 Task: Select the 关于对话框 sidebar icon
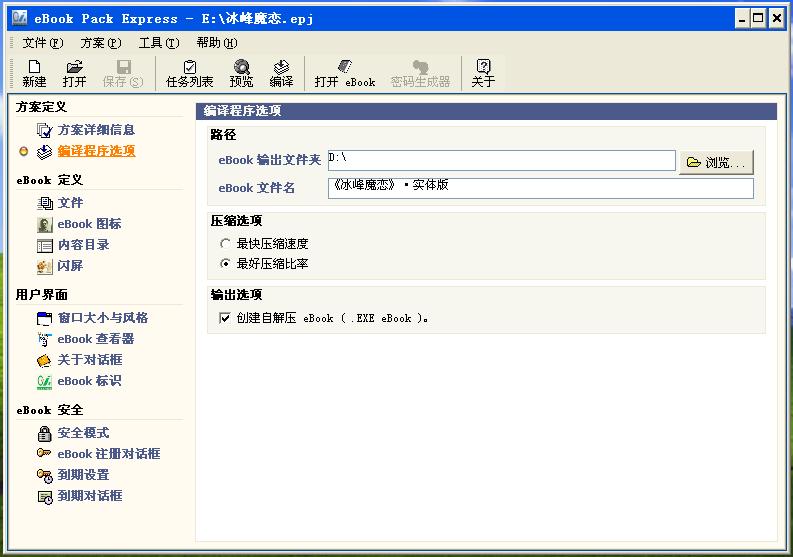click(x=45, y=360)
